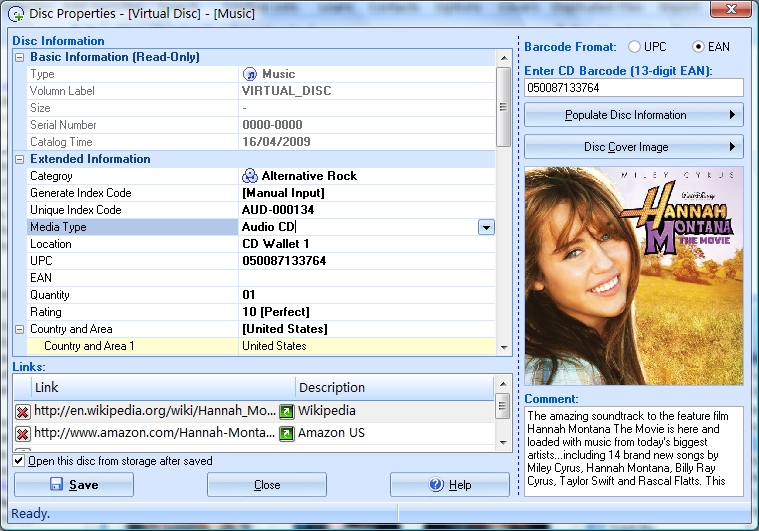The image size is (759, 531).
Task: Click the Ready status bar text
Action: (30, 514)
